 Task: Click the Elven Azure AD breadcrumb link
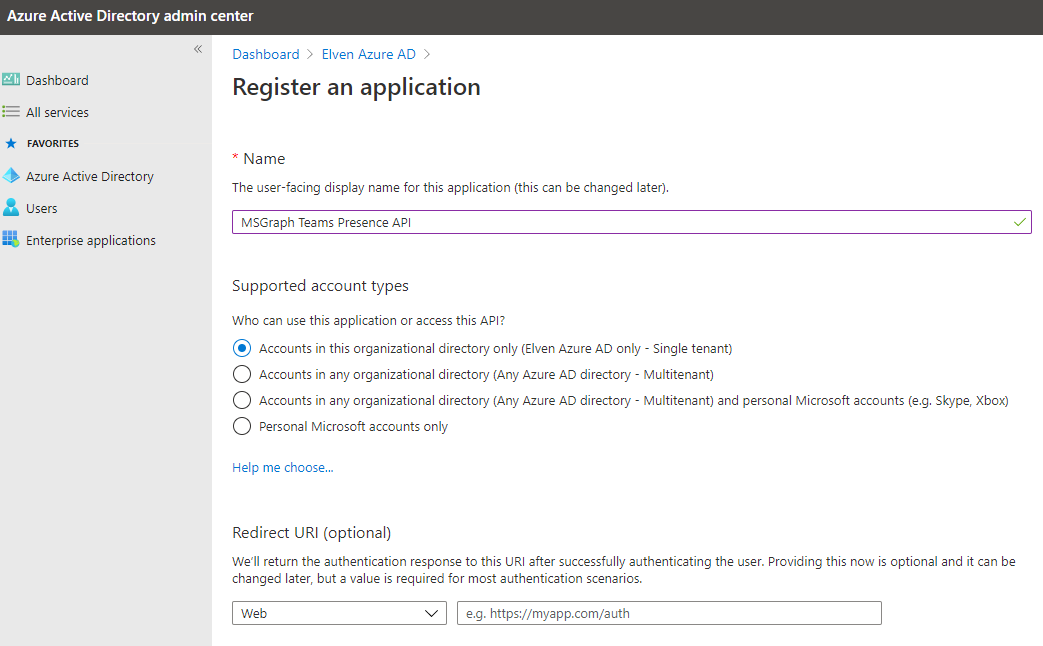click(x=369, y=55)
